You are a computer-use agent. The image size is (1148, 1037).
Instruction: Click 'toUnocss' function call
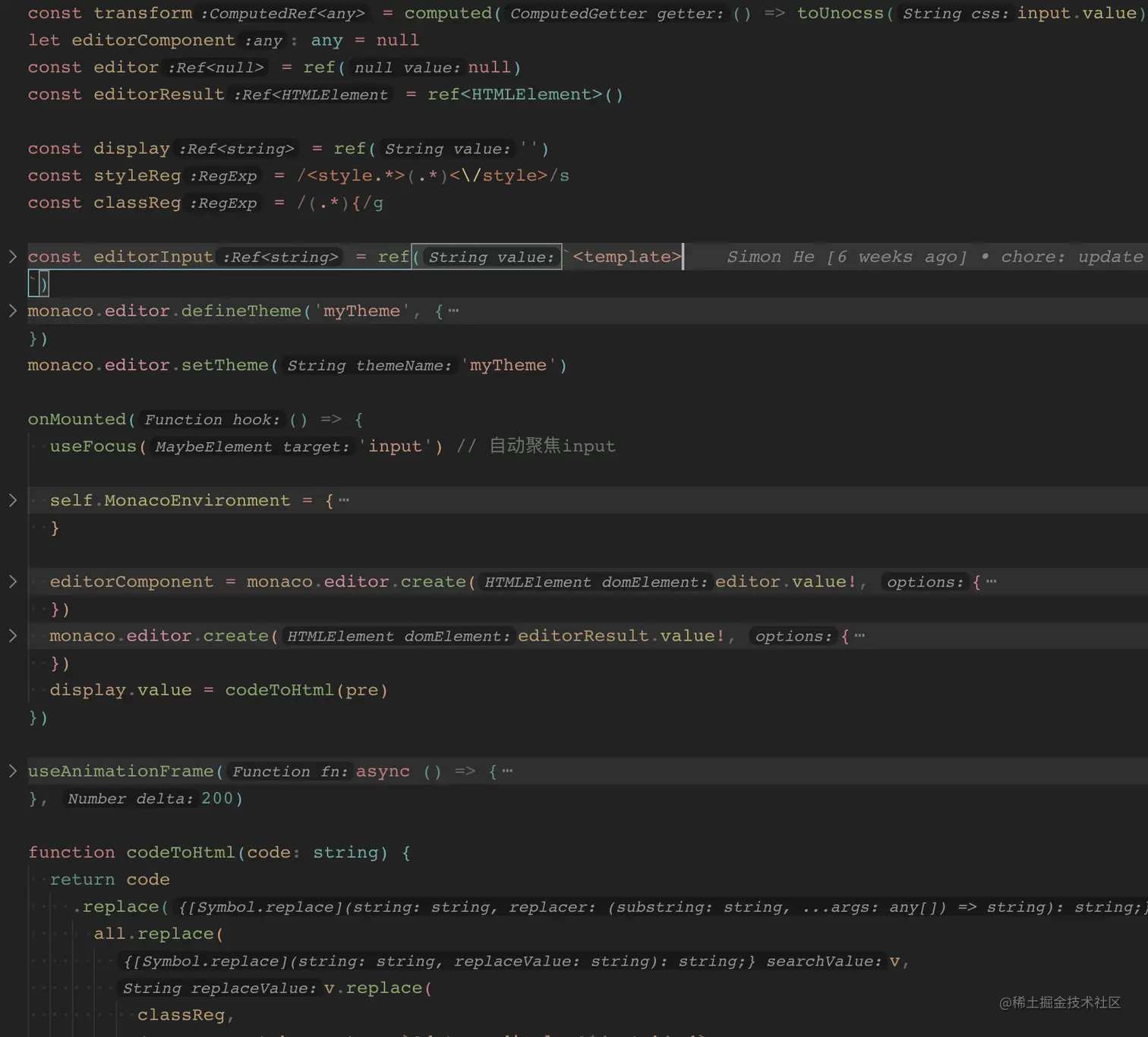tap(840, 13)
